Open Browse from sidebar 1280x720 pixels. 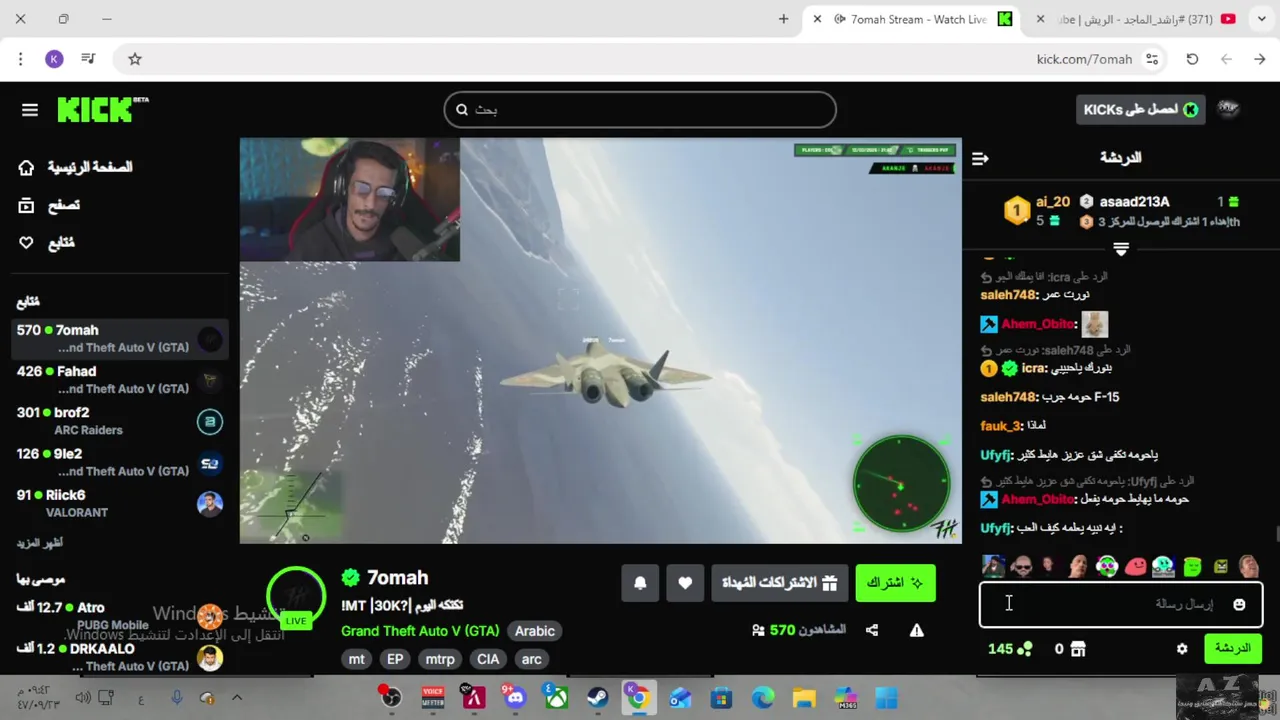pos(50,205)
